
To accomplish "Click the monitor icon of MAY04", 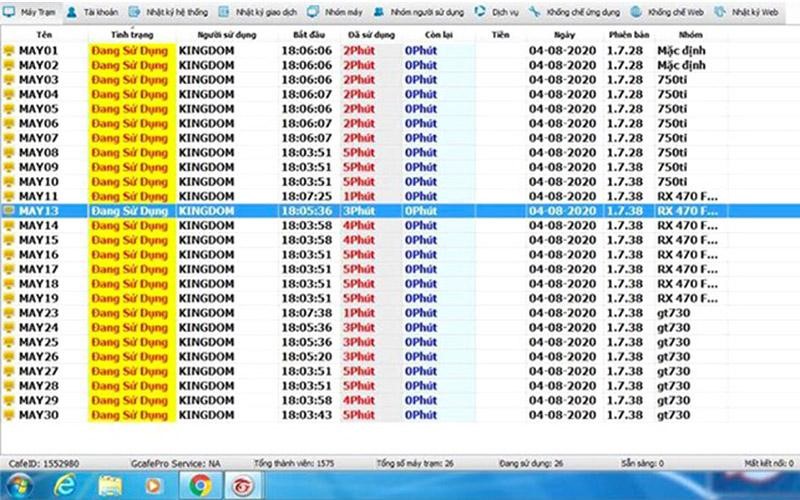I will click(x=9, y=94).
